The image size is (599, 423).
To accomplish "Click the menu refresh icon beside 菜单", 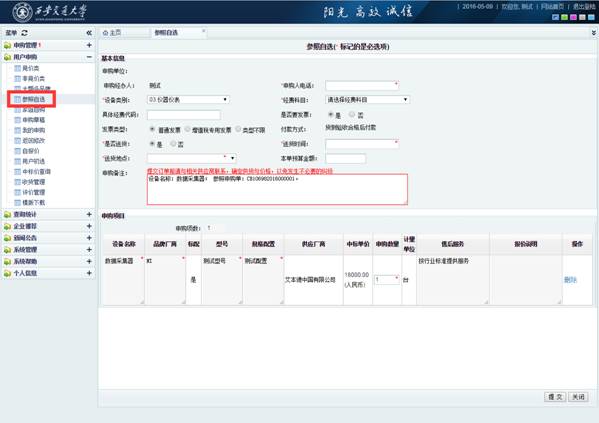I will tap(24, 33).
